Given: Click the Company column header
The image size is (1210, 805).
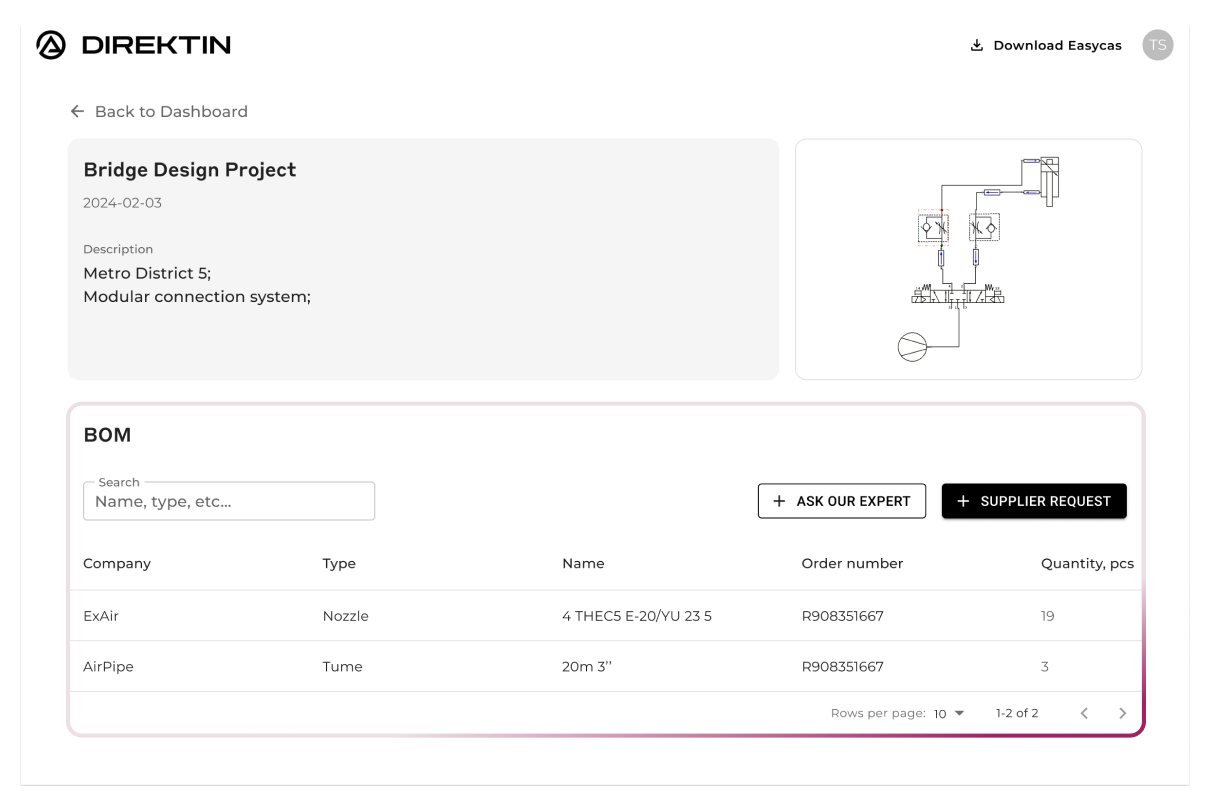Looking at the screenshot, I should coord(117,564).
